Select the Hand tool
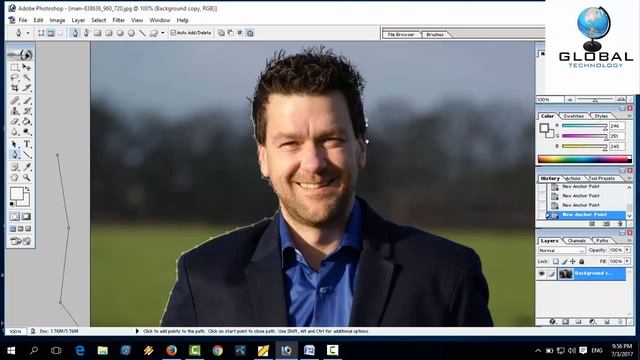Image resolution: width=640 pixels, height=360 pixels. point(15,178)
